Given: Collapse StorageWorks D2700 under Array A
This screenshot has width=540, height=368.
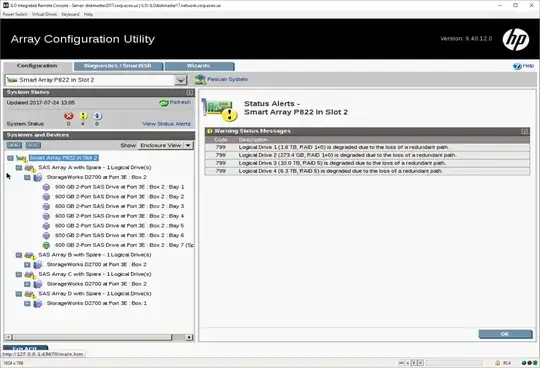Looking at the screenshot, I should (27, 178).
